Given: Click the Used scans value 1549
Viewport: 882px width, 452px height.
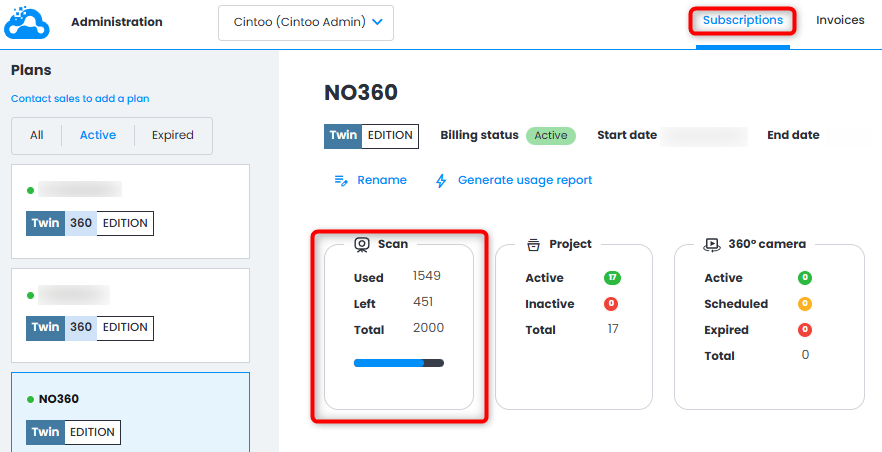Looking at the screenshot, I should (x=426, y=276).
